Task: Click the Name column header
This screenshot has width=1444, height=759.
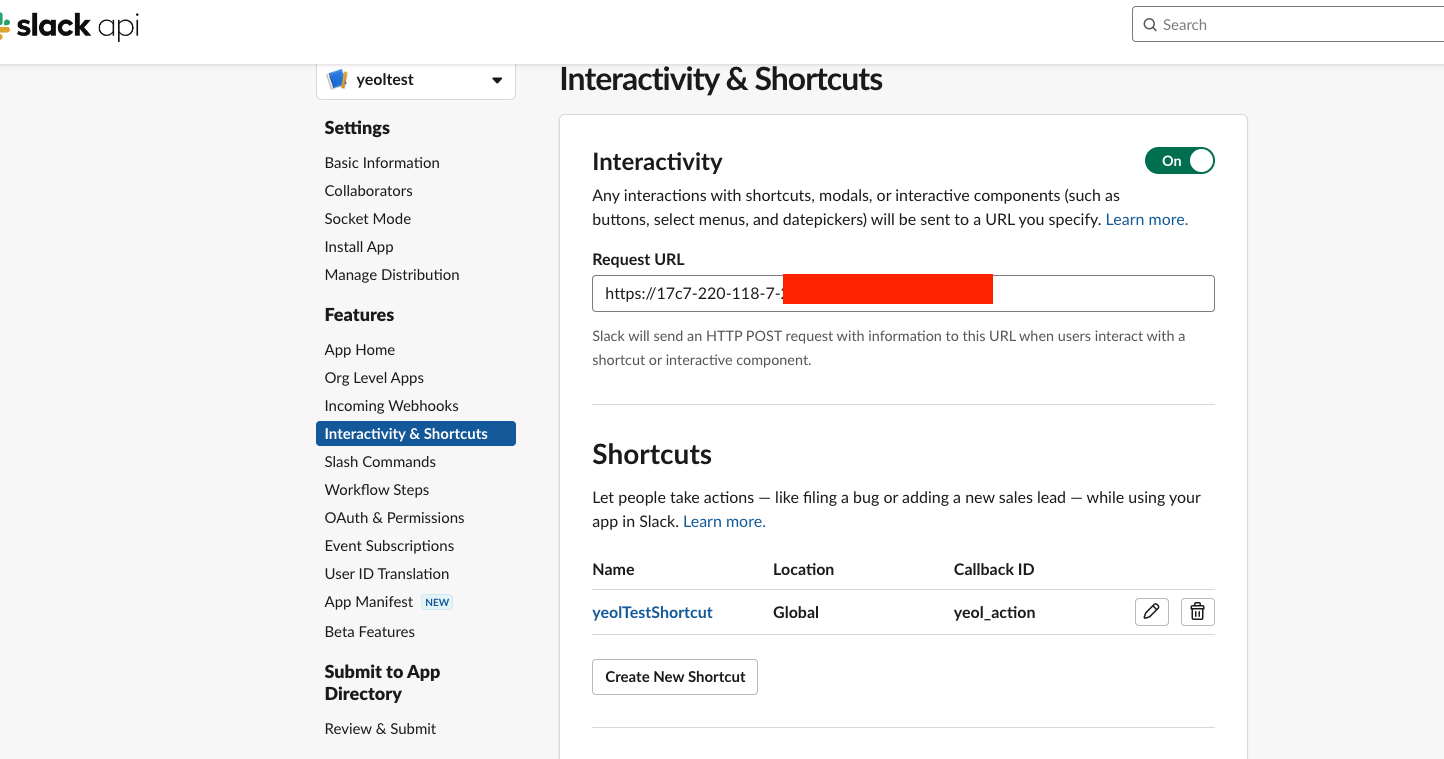Action: click(613, 569)
